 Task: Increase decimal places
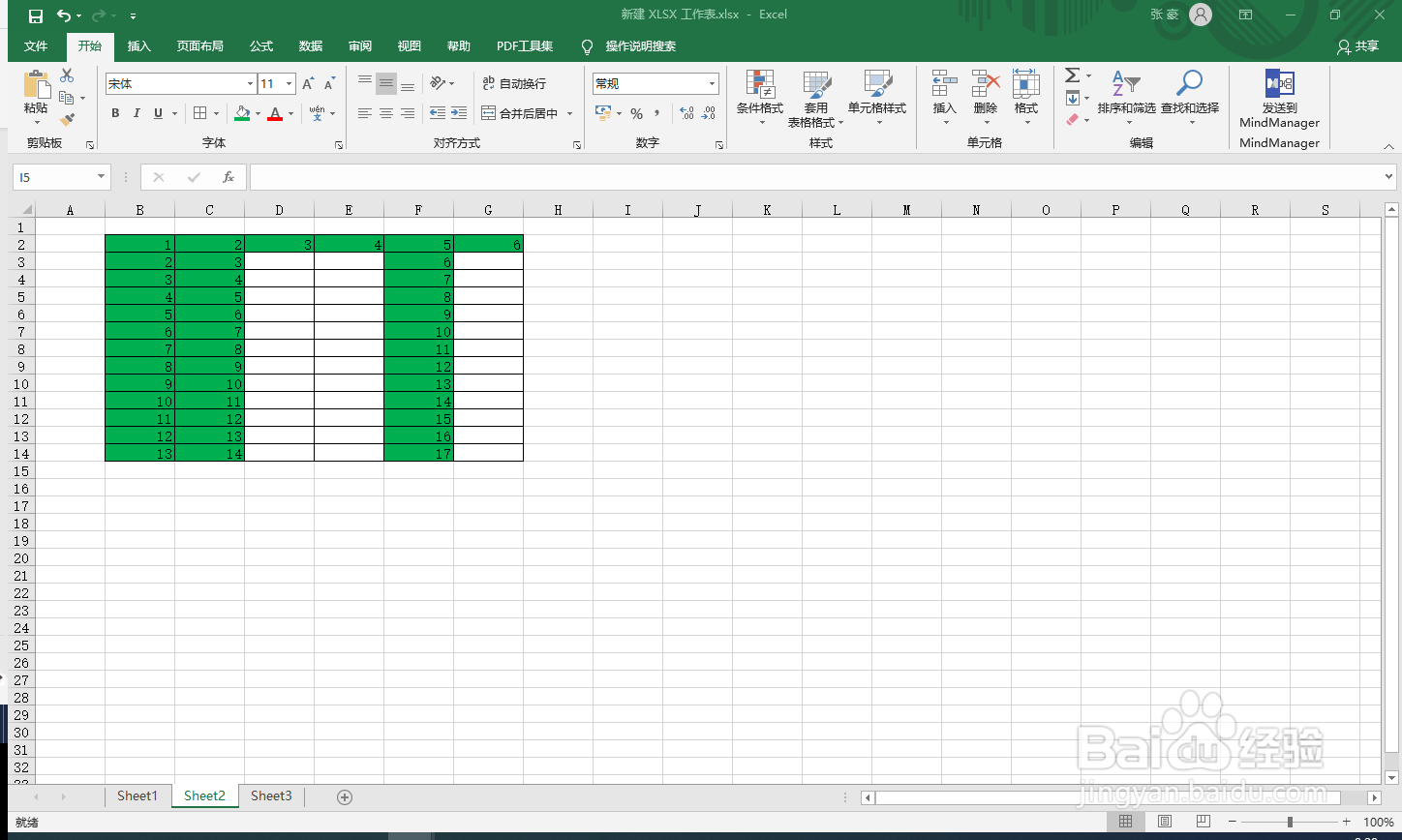pos(686,113)
